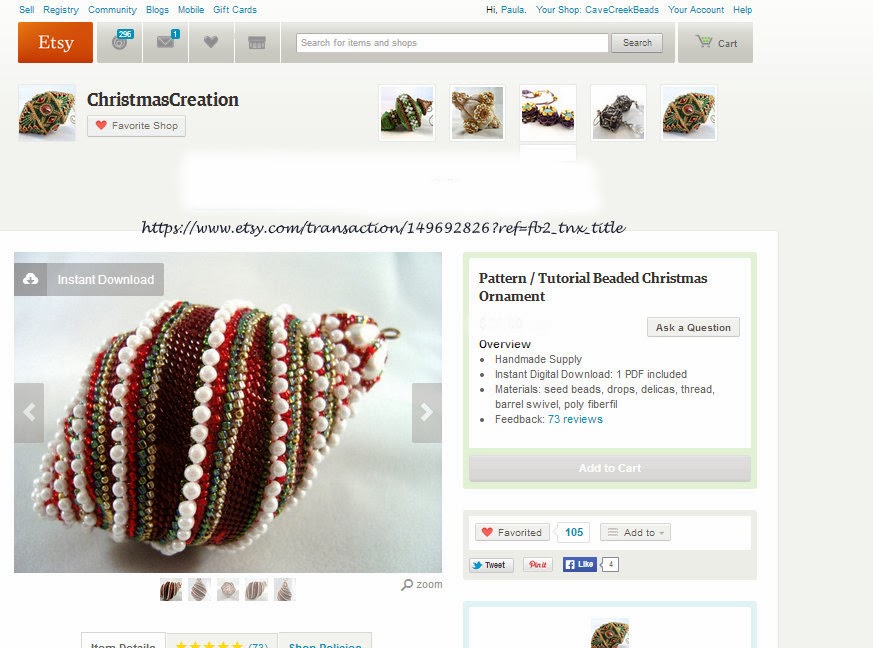Viewport: 873px width, 648px height.
Task: Show next product photo with right arrow
Action: [x=426, y=413]
